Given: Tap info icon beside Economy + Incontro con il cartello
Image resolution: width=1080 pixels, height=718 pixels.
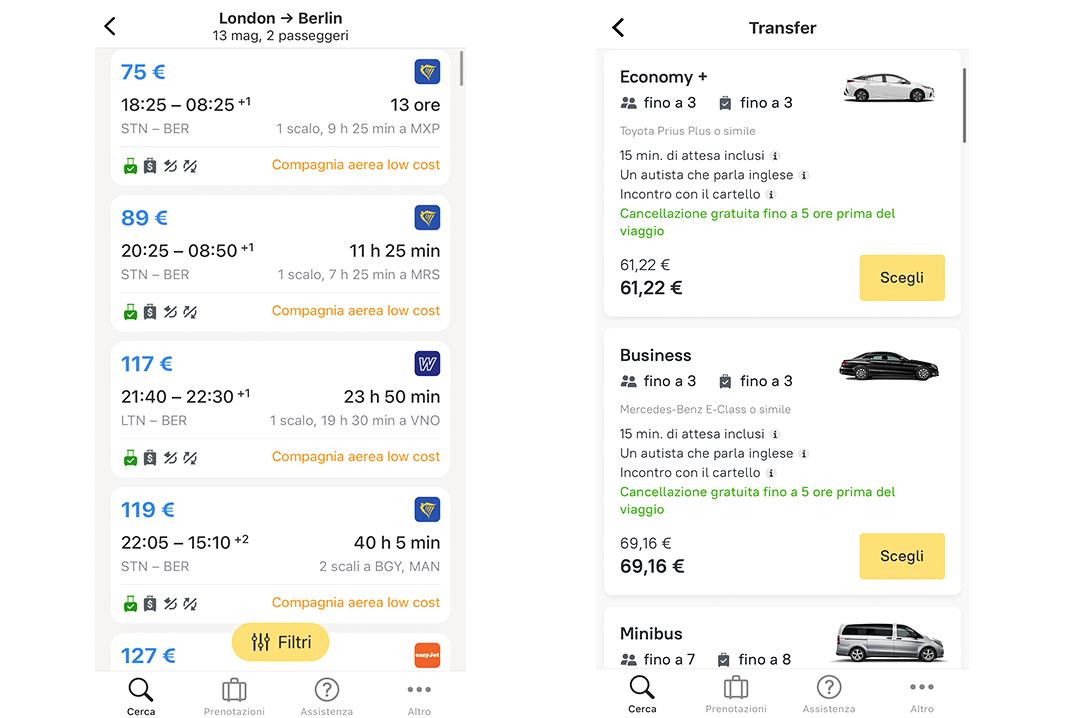Looking at the screenshot, I should coord(771,195).
